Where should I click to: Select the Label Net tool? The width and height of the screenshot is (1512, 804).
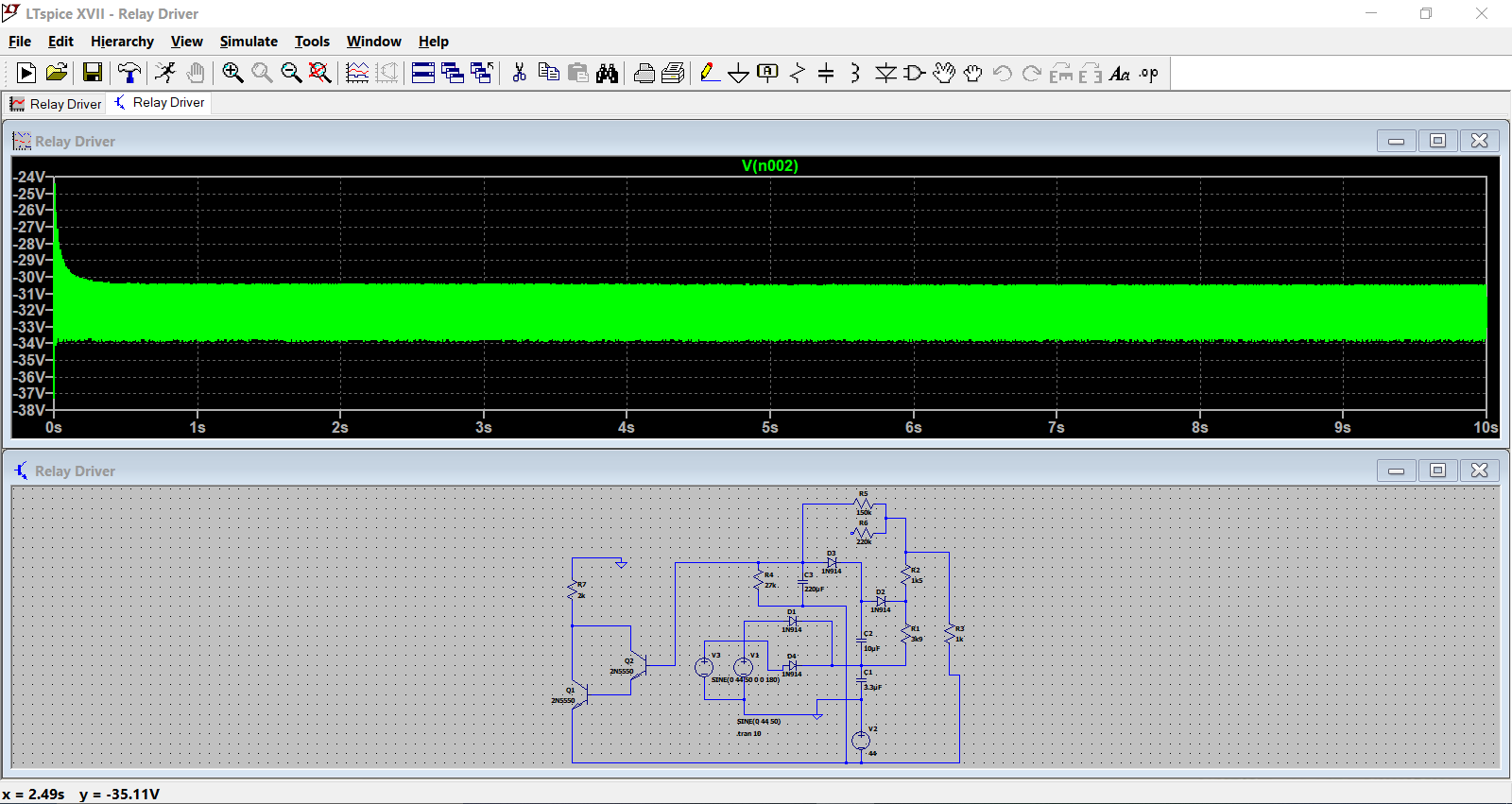pyautogui.click(x=768, y=73)
